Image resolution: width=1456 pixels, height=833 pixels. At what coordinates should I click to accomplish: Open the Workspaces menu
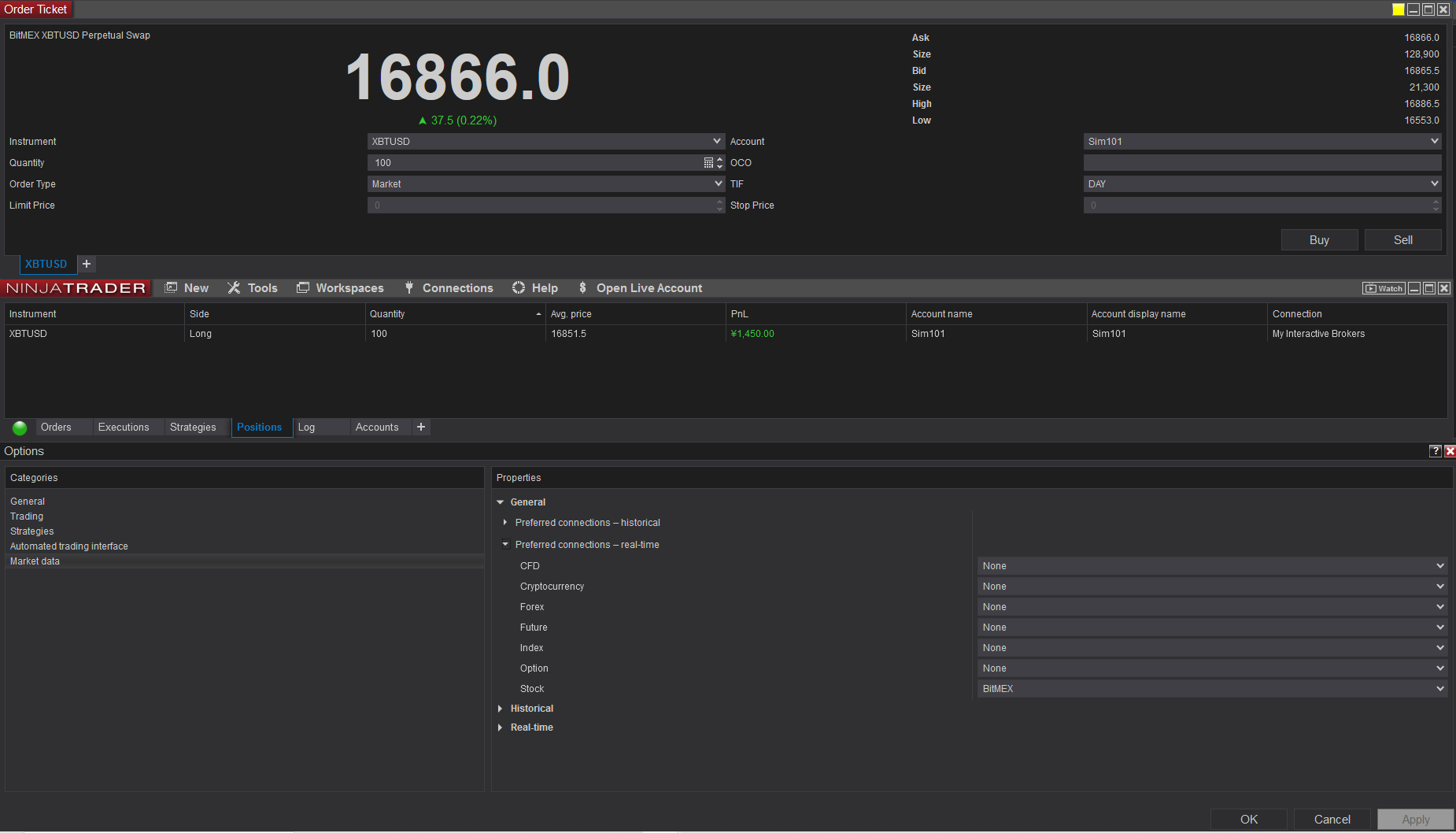(x=340, y=288)
